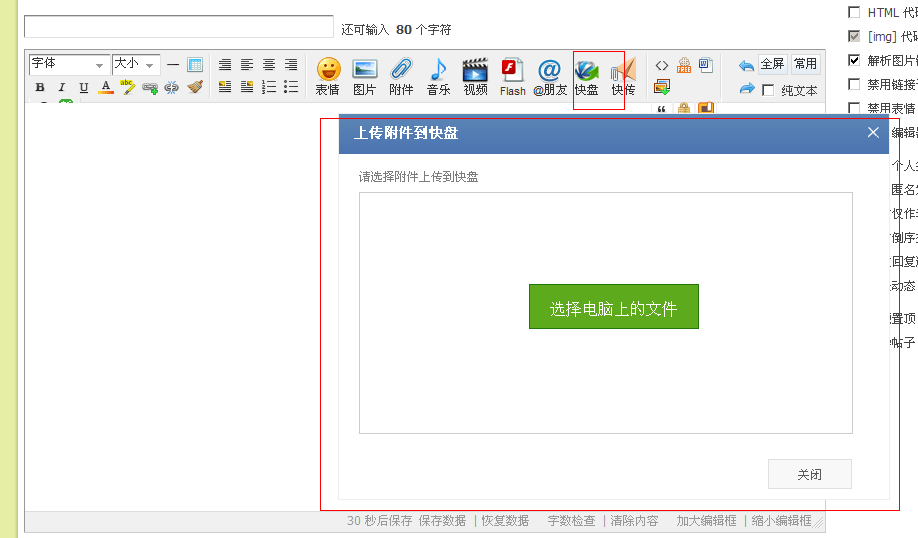The height and width of the screenshot is (538, 918).
Task: Click the 清除内容 link
Action: (x=634, y=521)
